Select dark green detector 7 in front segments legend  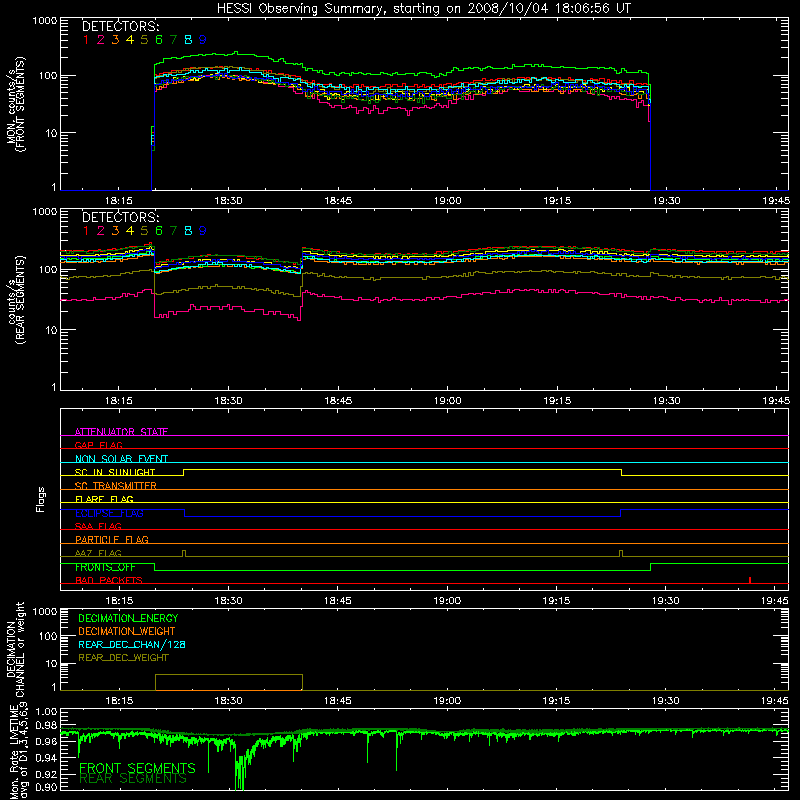(173, 40)
